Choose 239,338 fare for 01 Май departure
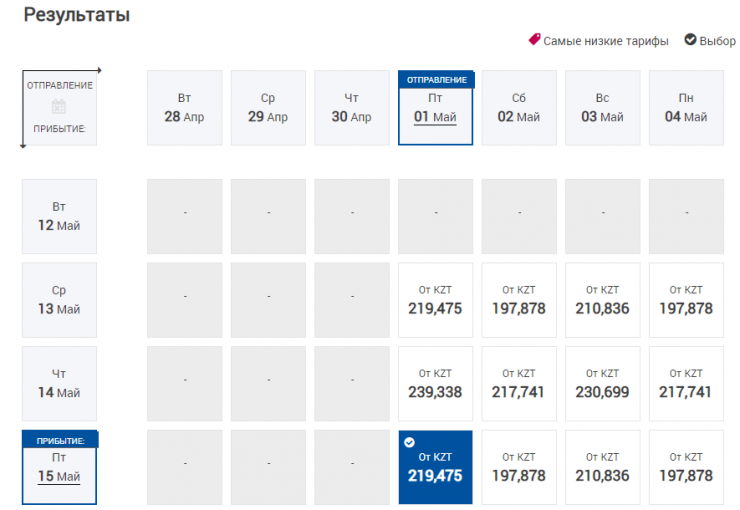Image resolution: width=740 pixels, height=510 pixels. 435,383
